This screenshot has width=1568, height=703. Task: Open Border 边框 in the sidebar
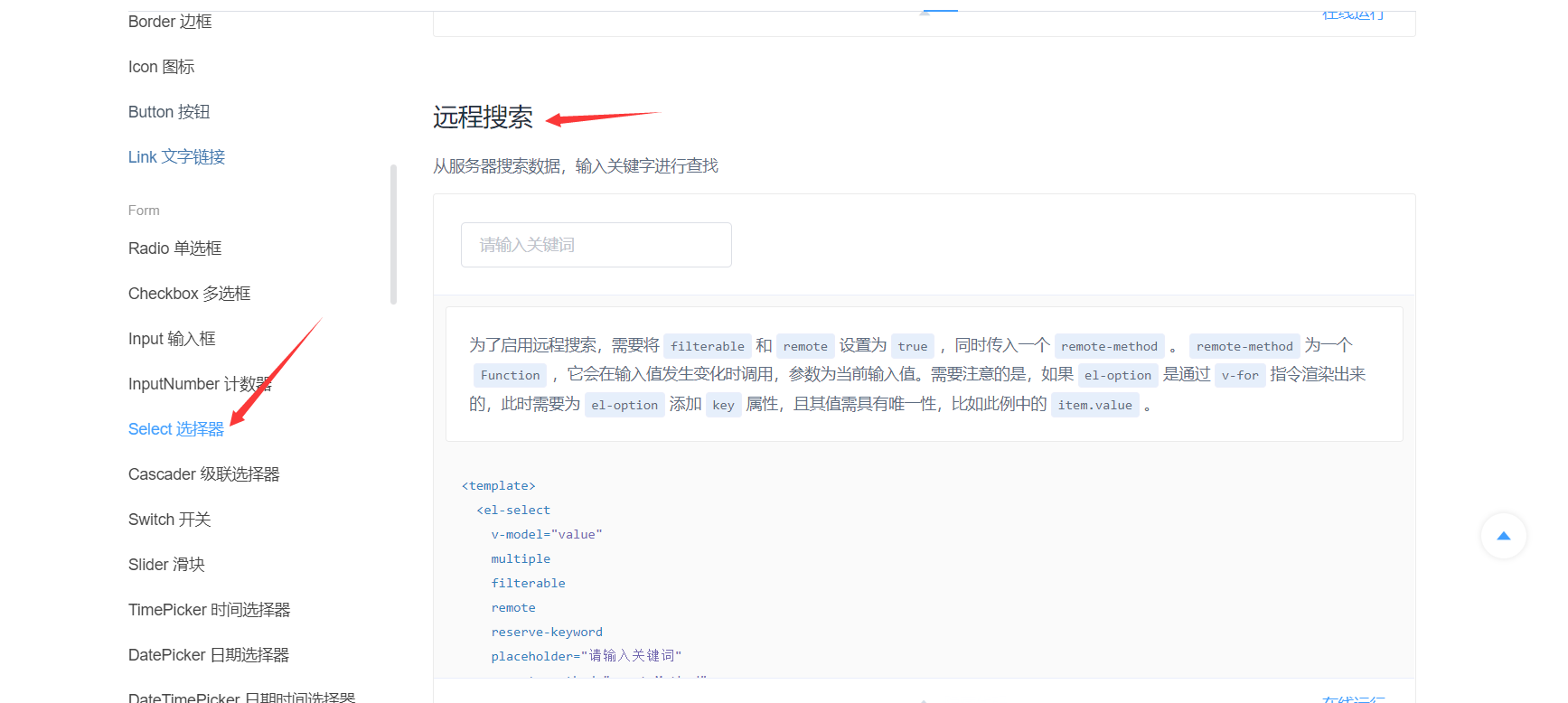coord(170,22)
